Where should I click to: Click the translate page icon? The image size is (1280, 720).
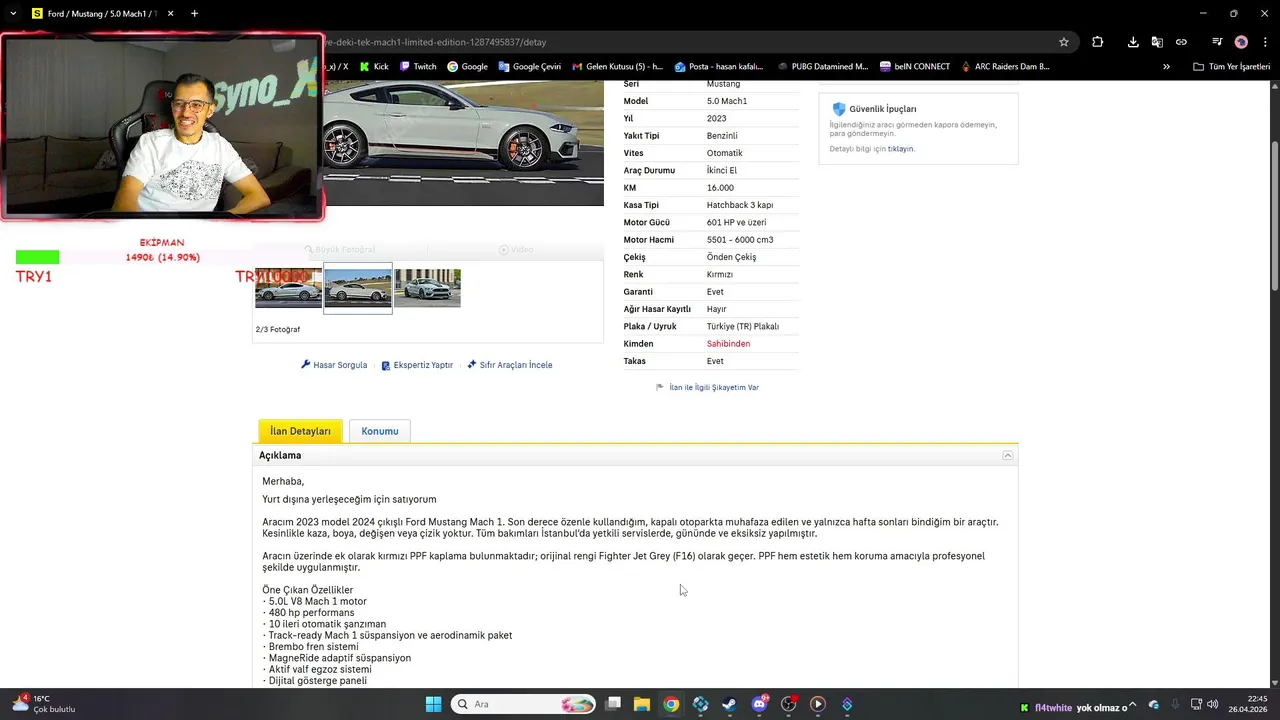[1157, 42]
